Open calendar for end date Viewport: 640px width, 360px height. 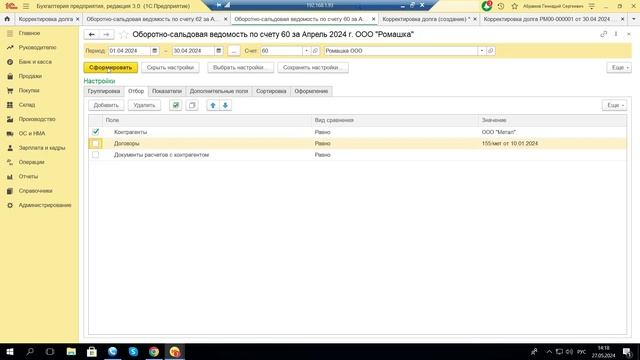point(219,51)
